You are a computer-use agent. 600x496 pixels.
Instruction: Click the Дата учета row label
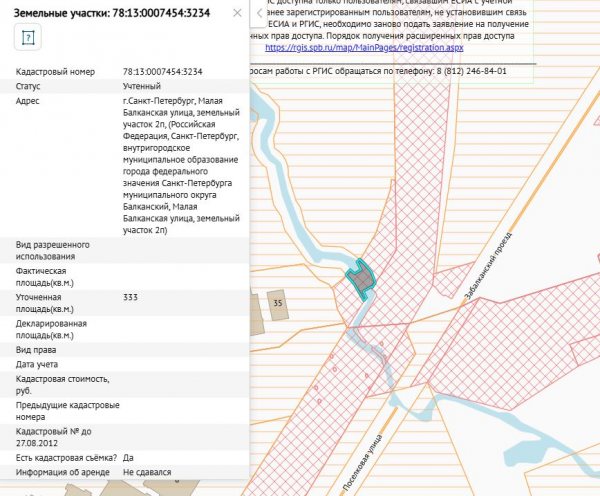click(x=40, y=364)
